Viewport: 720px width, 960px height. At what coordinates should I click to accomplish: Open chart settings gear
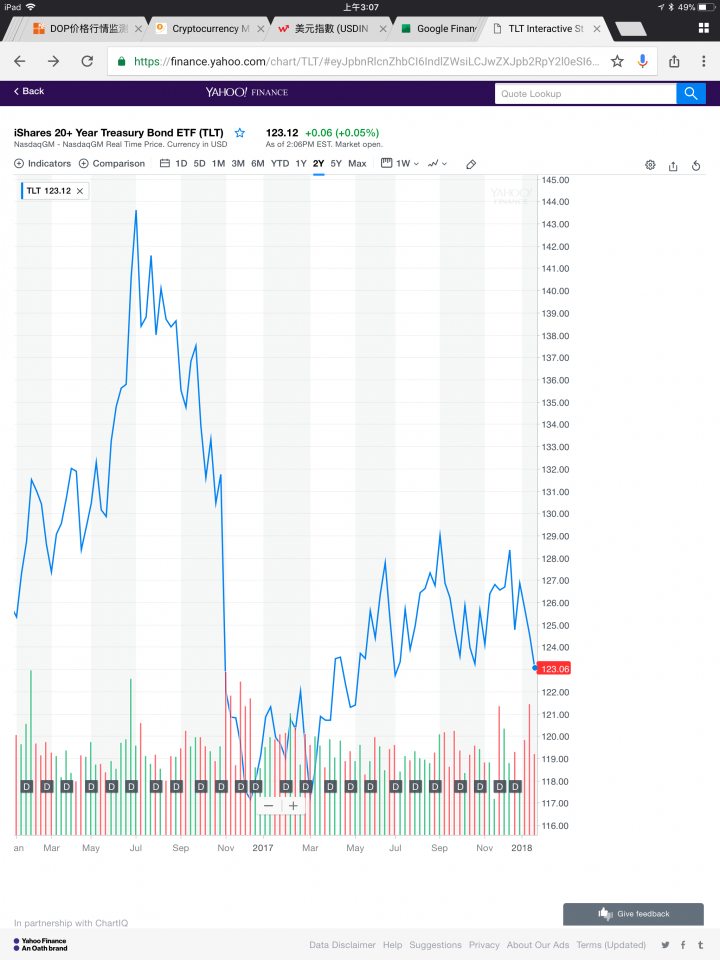coord(650,165)
